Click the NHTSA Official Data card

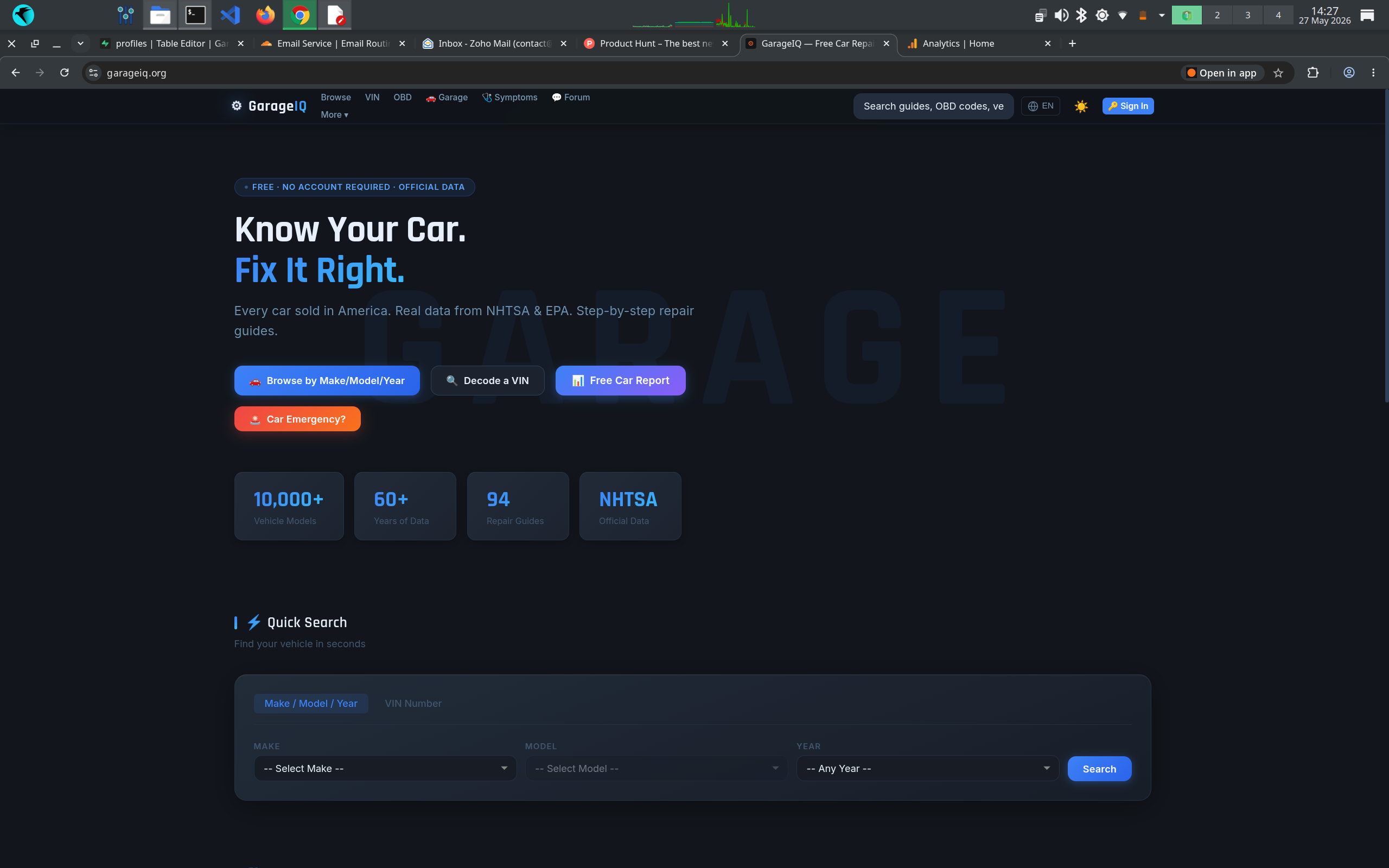point(630,506)
